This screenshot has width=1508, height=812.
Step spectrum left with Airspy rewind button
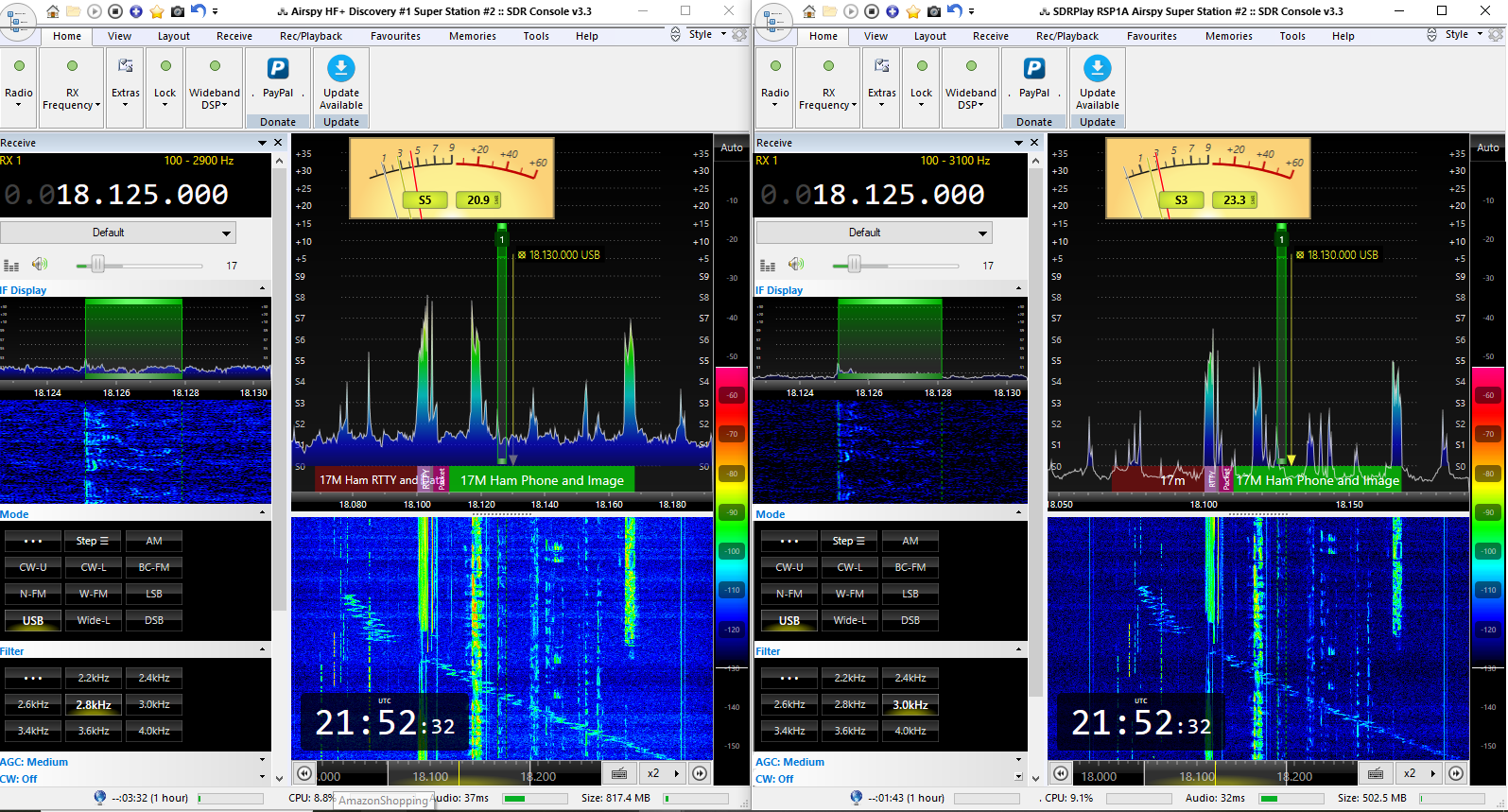304,773
